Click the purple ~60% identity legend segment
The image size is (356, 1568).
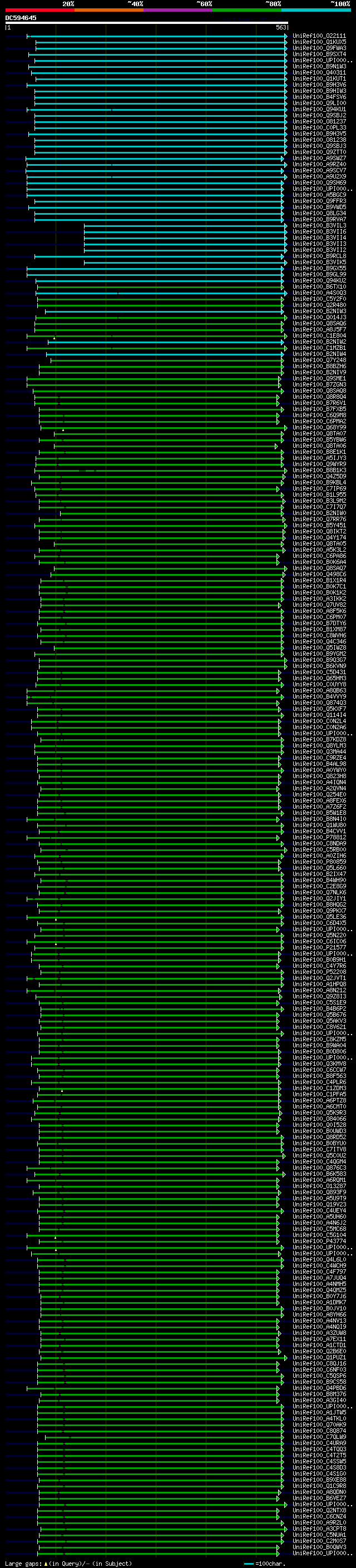(179, 10)
